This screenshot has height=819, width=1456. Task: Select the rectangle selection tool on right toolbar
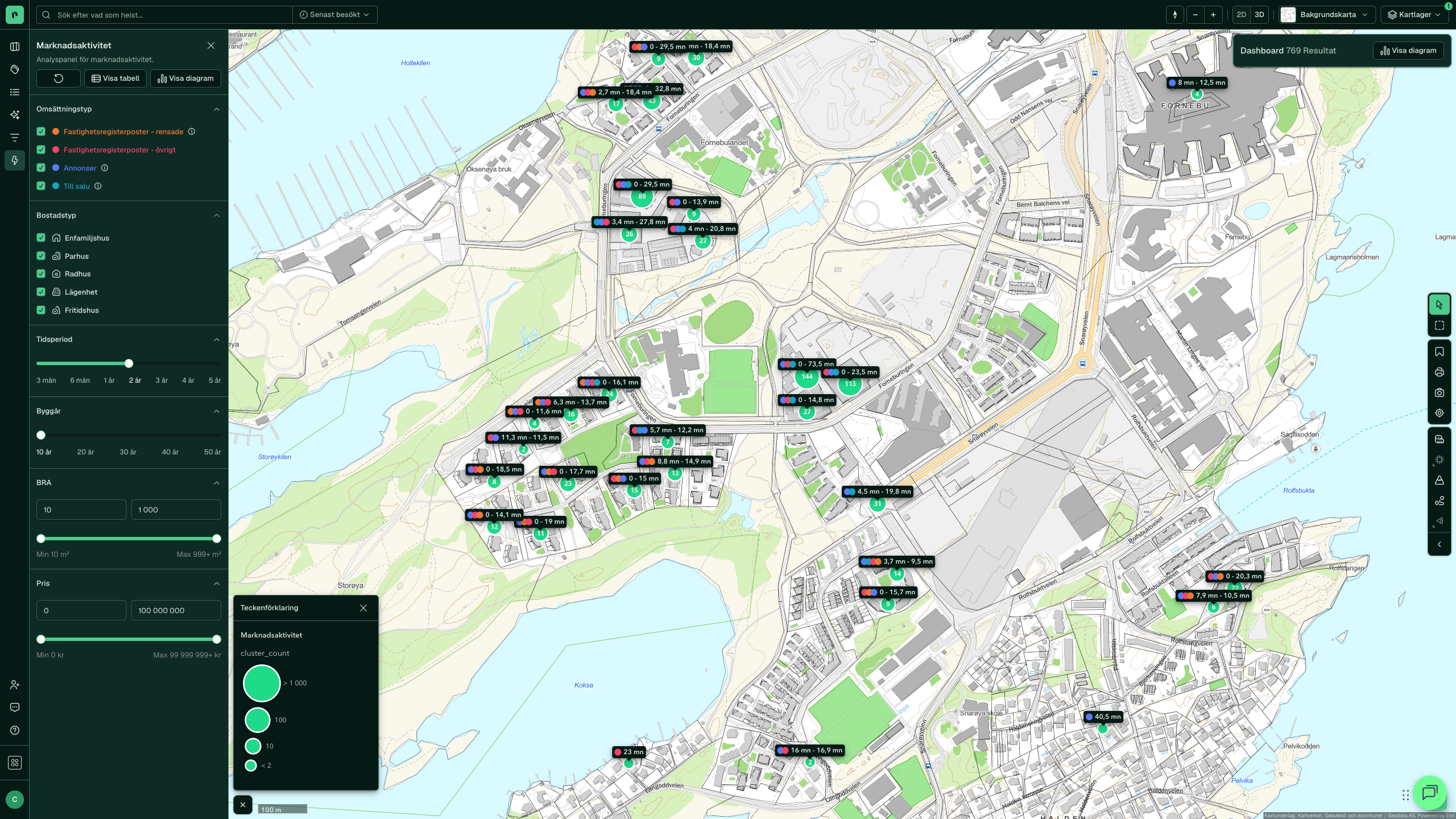[1440, 325]
